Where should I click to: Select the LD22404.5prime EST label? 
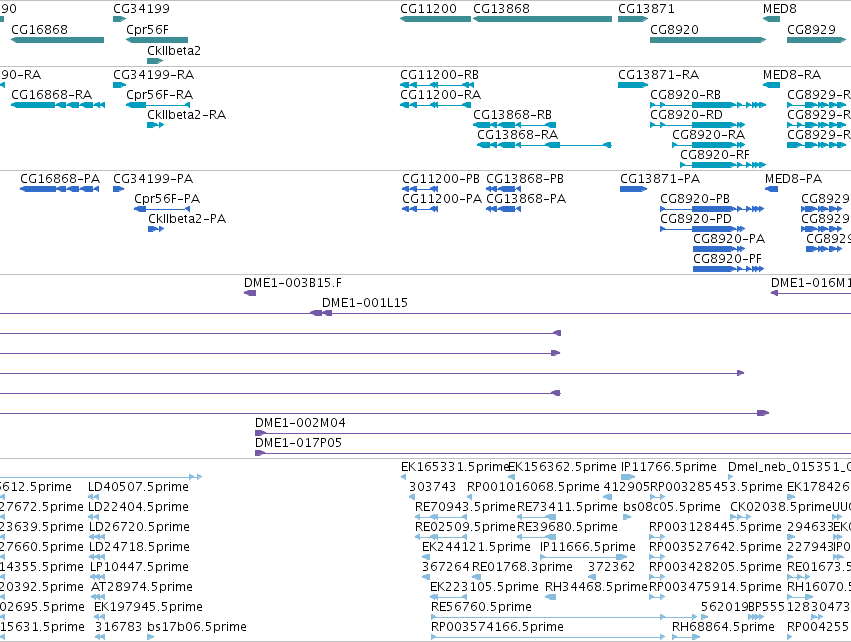point(138,507)
